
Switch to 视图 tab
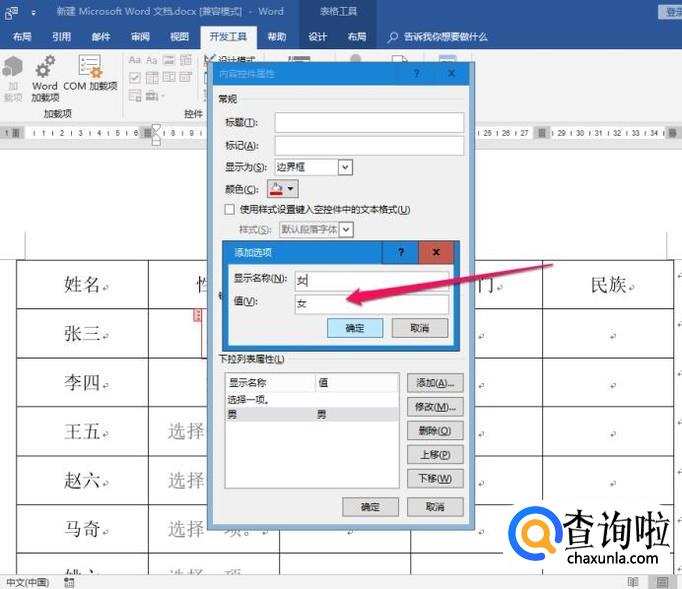pyautogui.click(x=179, y=37)
